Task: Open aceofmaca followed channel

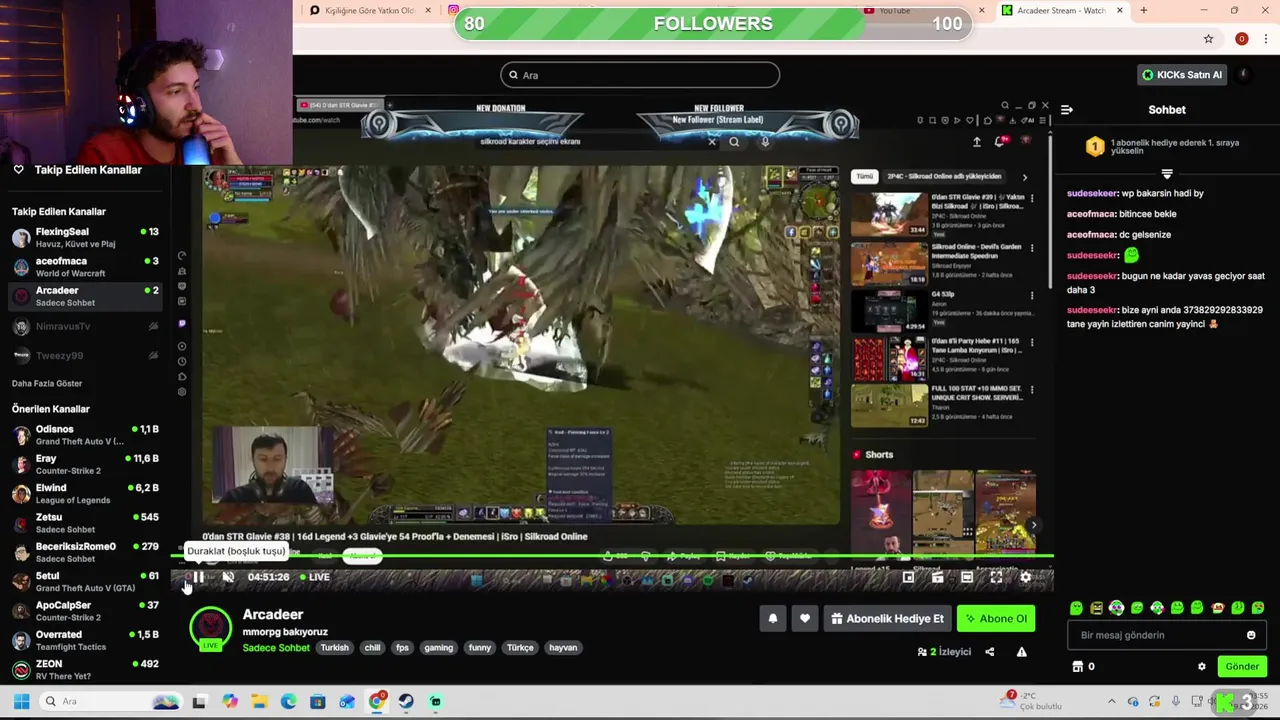Action: (x=85, y=267)
